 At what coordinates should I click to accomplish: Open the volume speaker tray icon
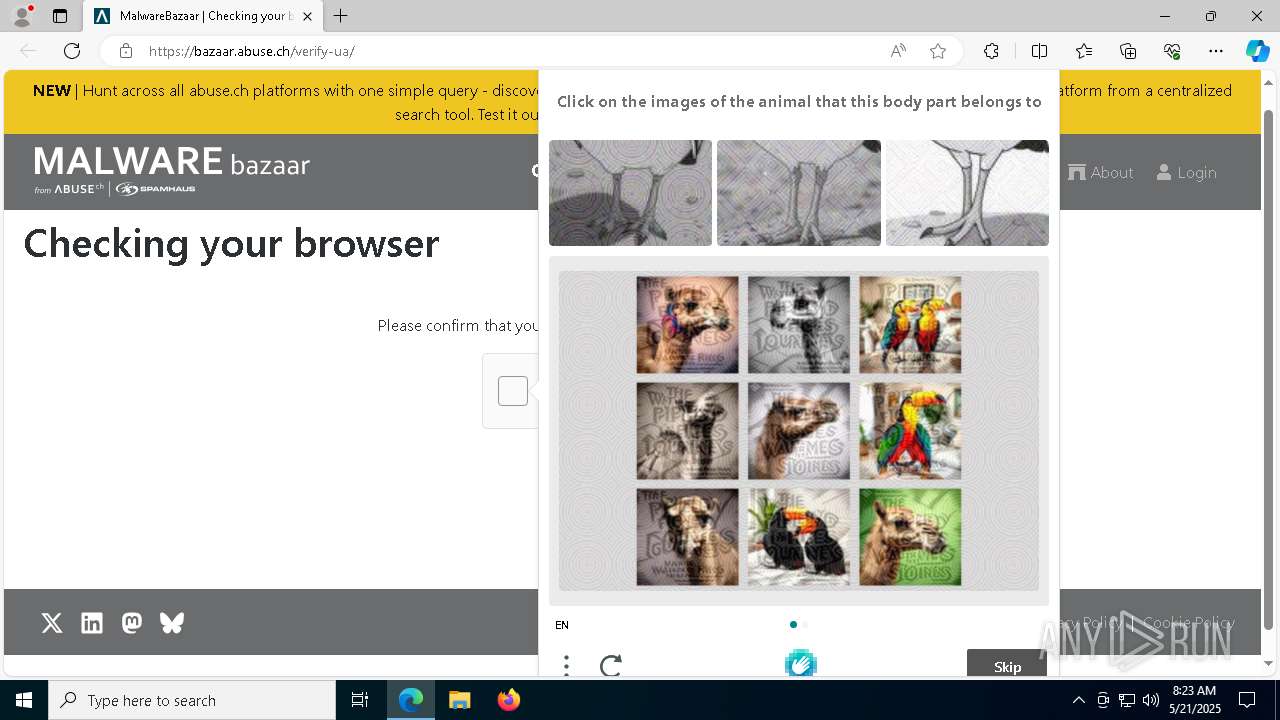(x=1151, y=700)
